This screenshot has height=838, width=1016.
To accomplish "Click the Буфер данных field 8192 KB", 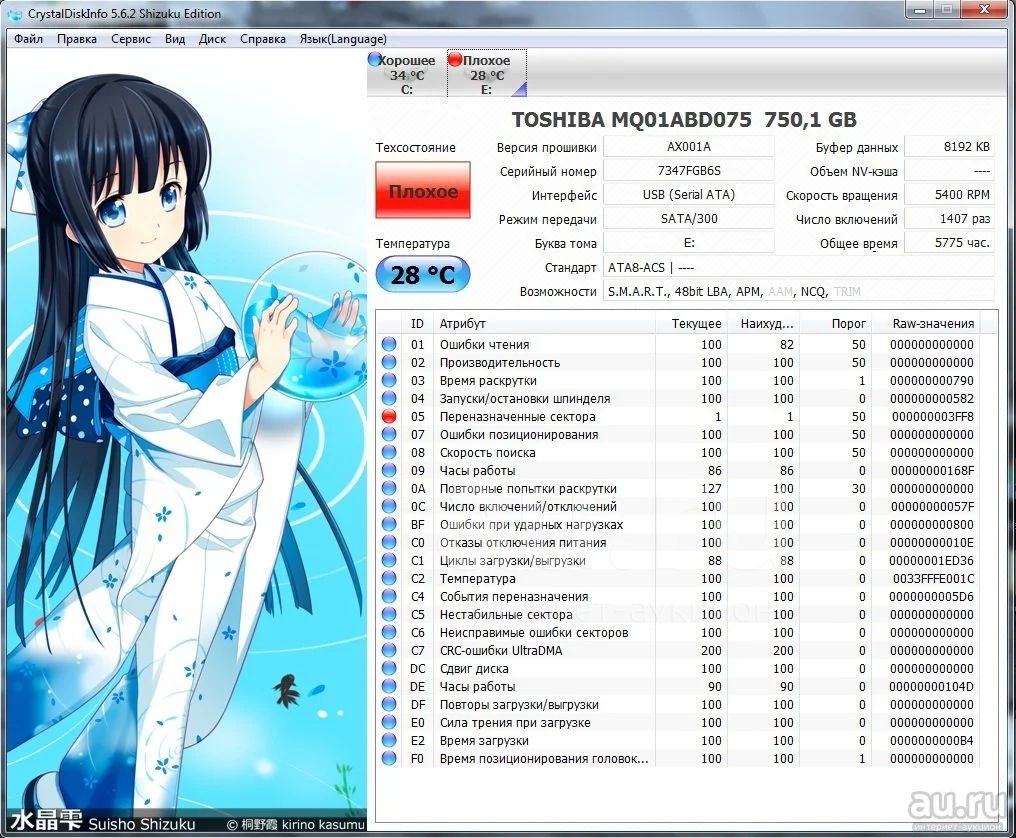I will 949,146.
